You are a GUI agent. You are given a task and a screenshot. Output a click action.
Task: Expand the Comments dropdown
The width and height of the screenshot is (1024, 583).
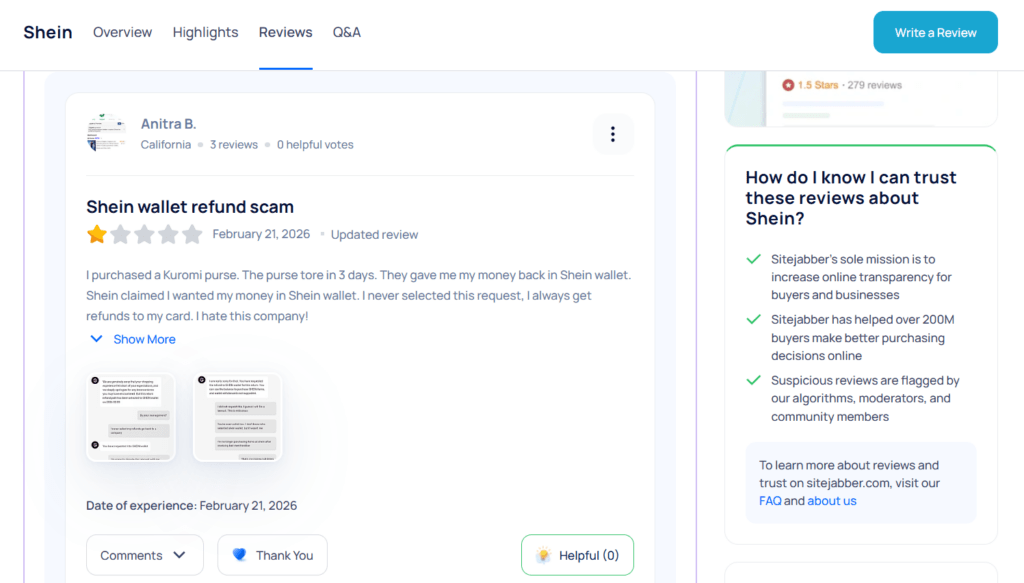(x=144, y=554)
